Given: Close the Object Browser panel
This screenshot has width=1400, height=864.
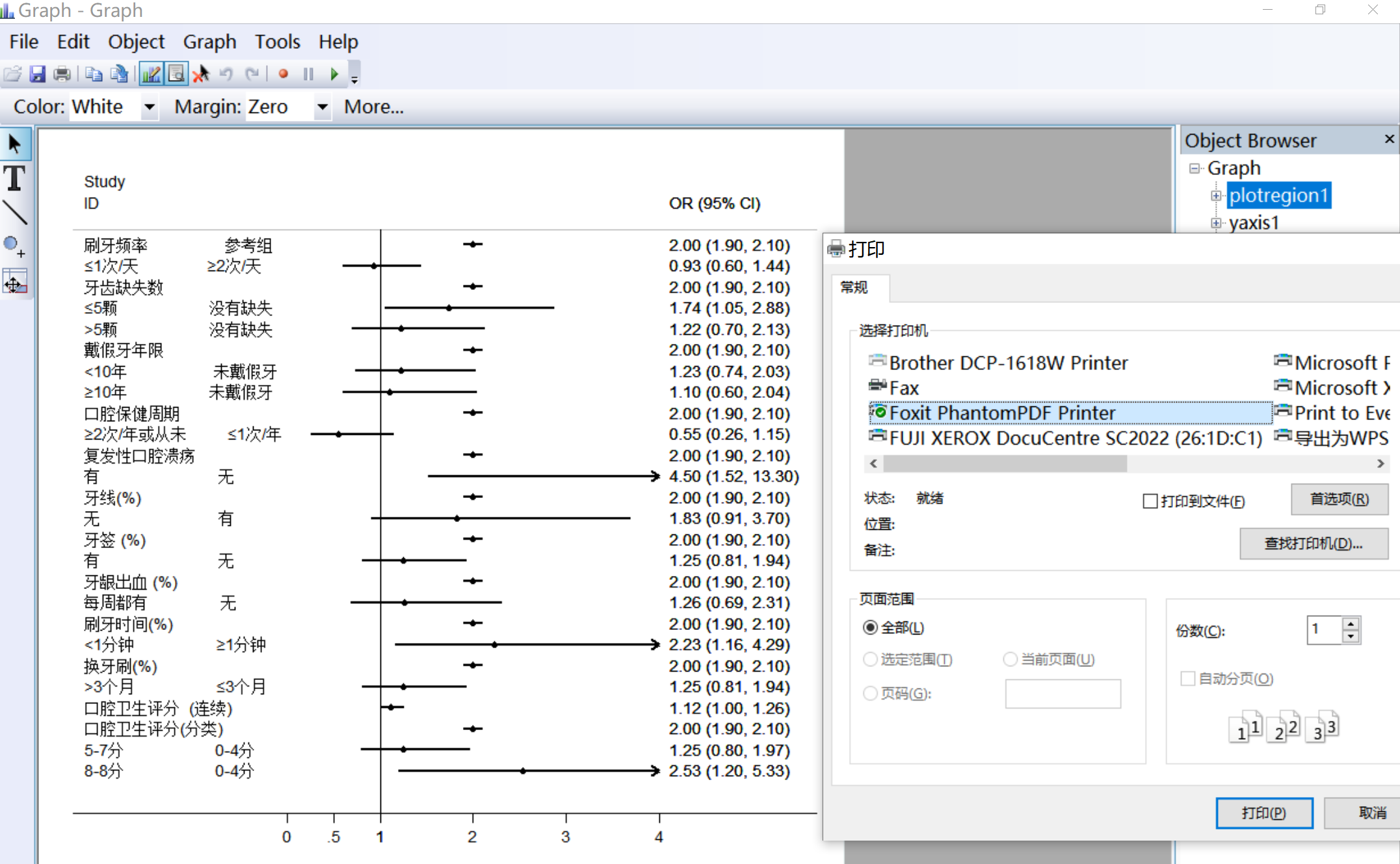Looking at the screenshot, I should (1389, 139).
